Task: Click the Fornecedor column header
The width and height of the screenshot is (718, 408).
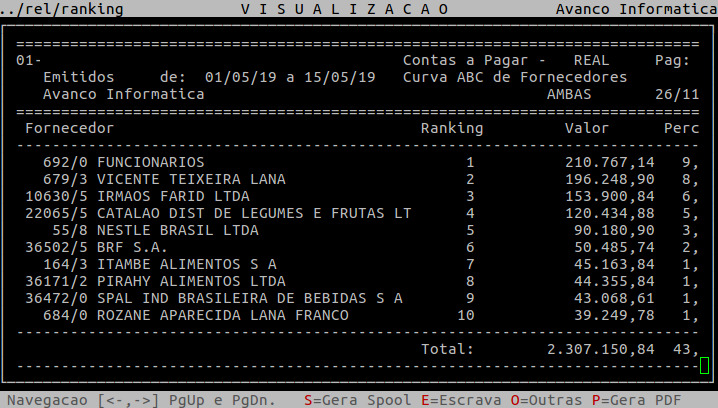Action: 69,128
